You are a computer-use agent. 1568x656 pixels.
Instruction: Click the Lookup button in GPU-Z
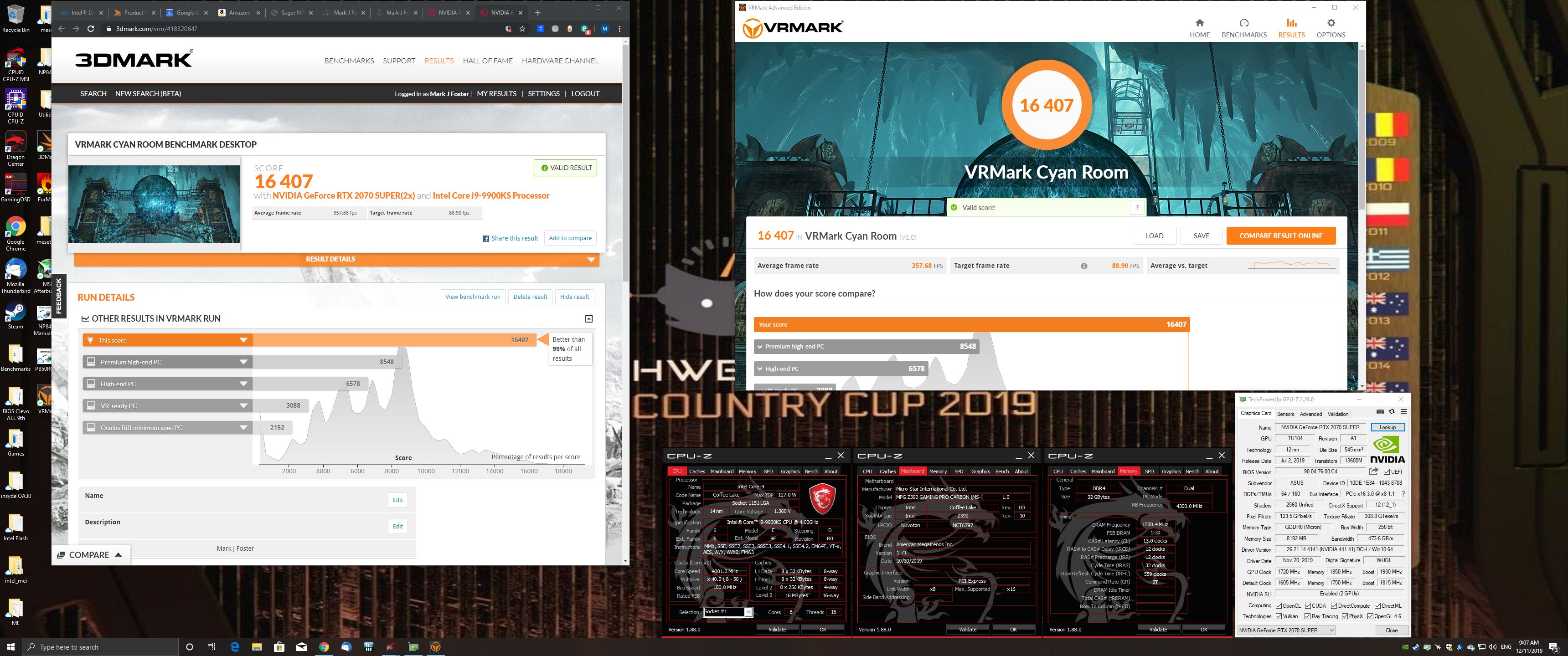point(1387,427)
